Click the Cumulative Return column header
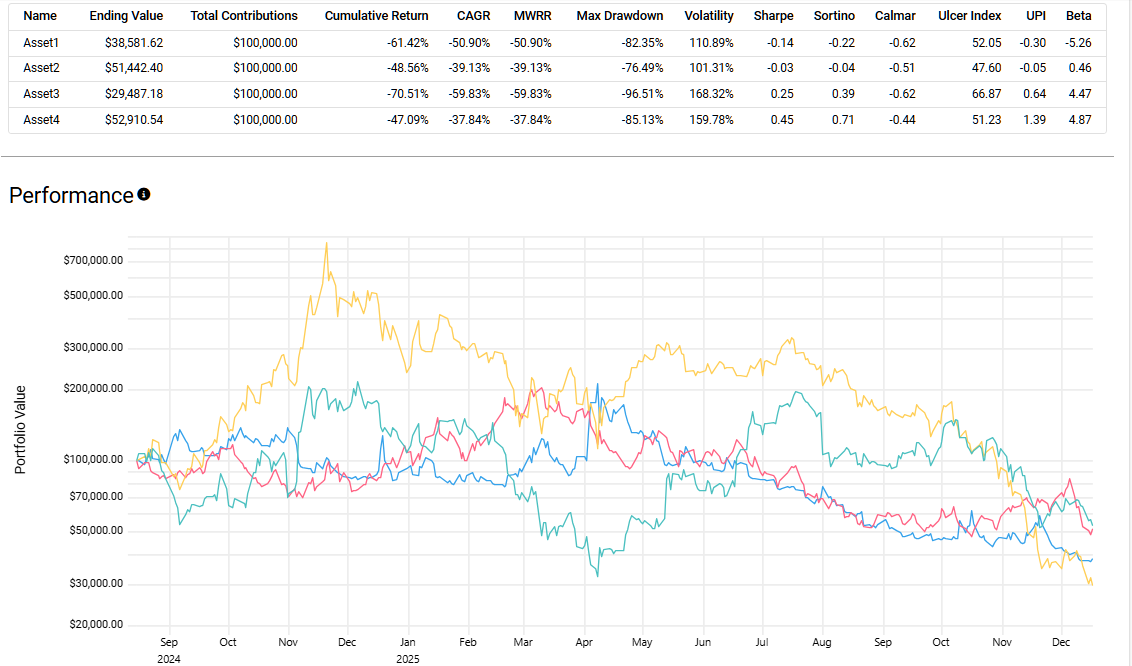 (x=376, y=16)
